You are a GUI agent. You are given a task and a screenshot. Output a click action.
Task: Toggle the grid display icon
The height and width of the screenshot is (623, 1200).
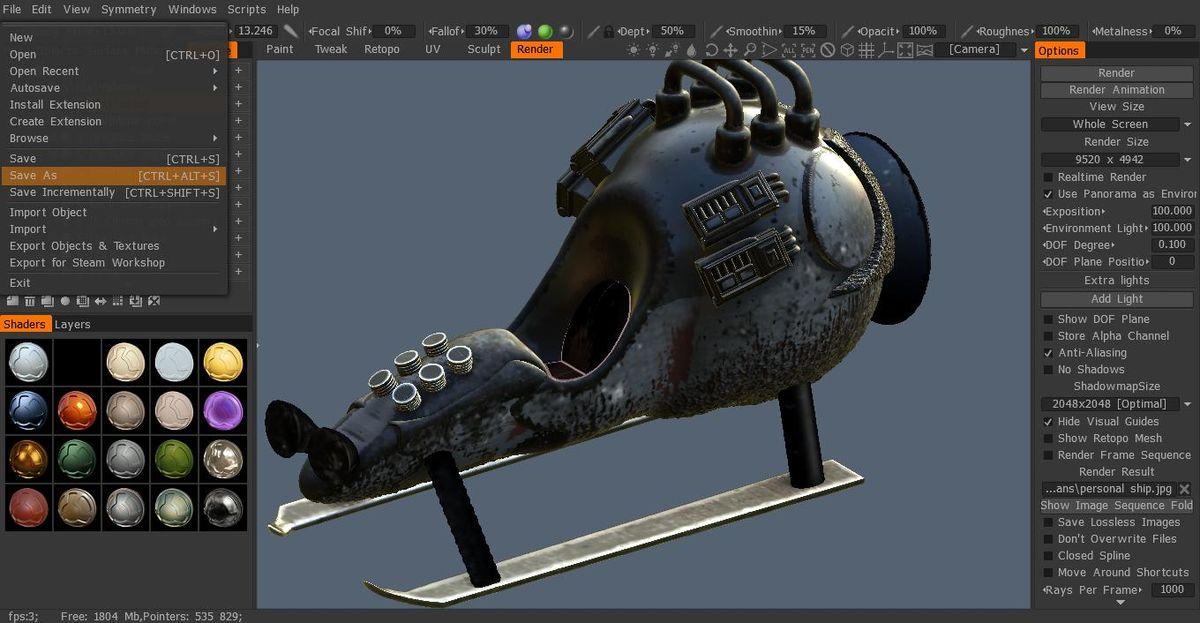point(866,50)
